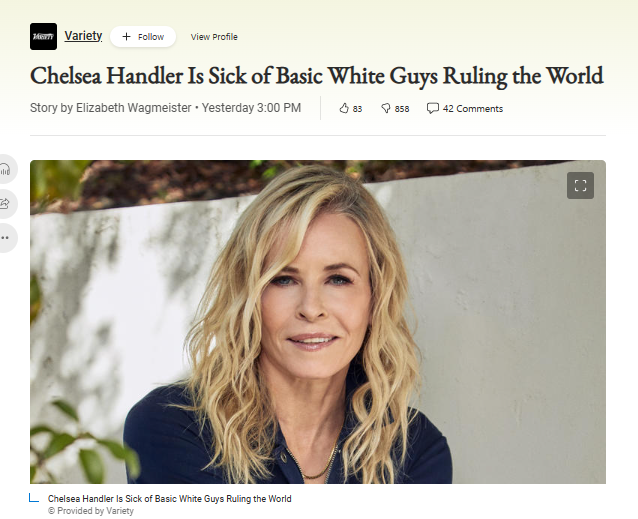The image size is (638, 519).
Task: Click the listen to article audio icon
Action: coord(5,169)
